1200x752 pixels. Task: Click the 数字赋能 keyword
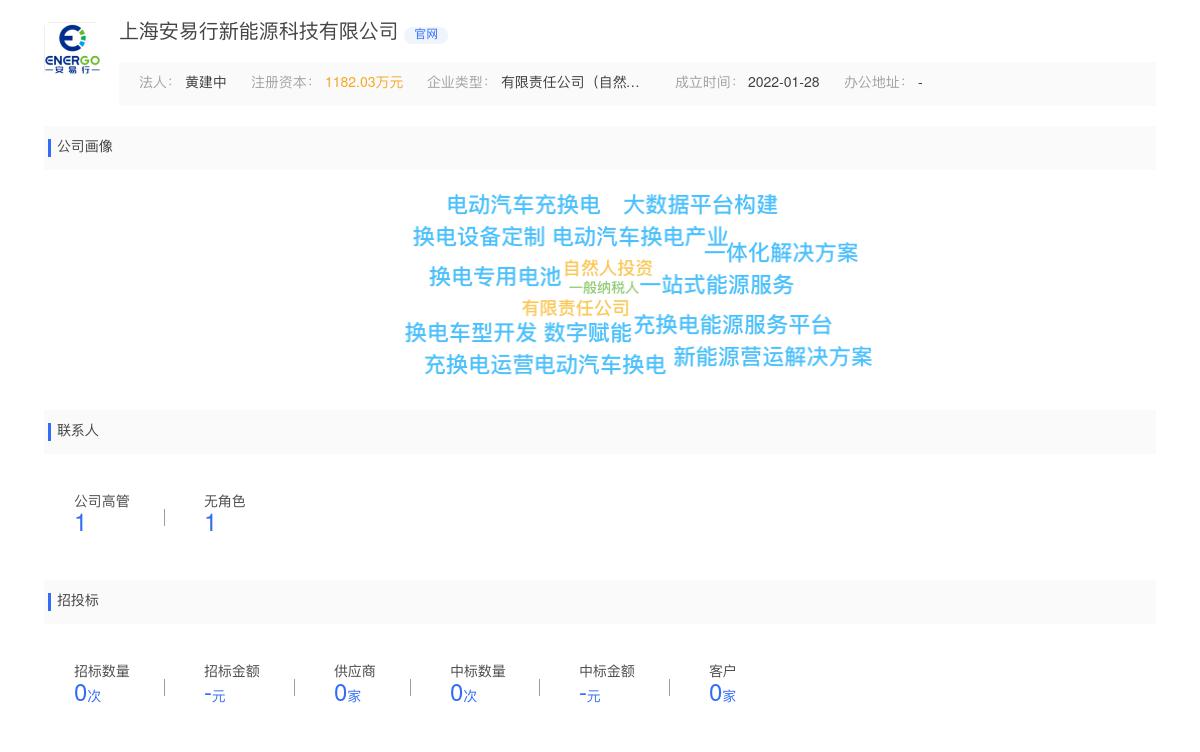point(587,334)
